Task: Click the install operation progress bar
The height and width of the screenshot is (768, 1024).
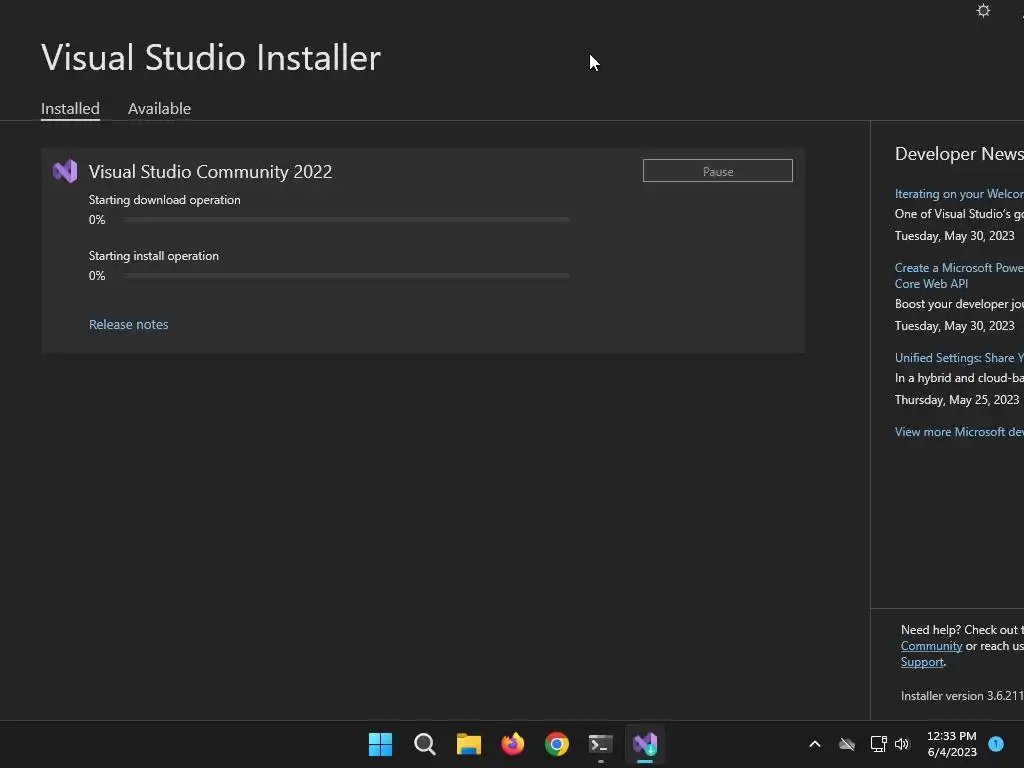Action: click(x=346, y=276)
